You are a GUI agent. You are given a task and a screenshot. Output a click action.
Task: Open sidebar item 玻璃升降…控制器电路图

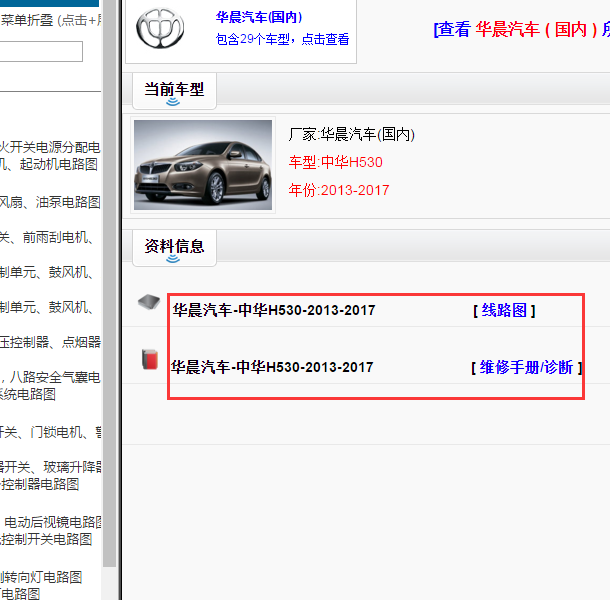[50, 475]
